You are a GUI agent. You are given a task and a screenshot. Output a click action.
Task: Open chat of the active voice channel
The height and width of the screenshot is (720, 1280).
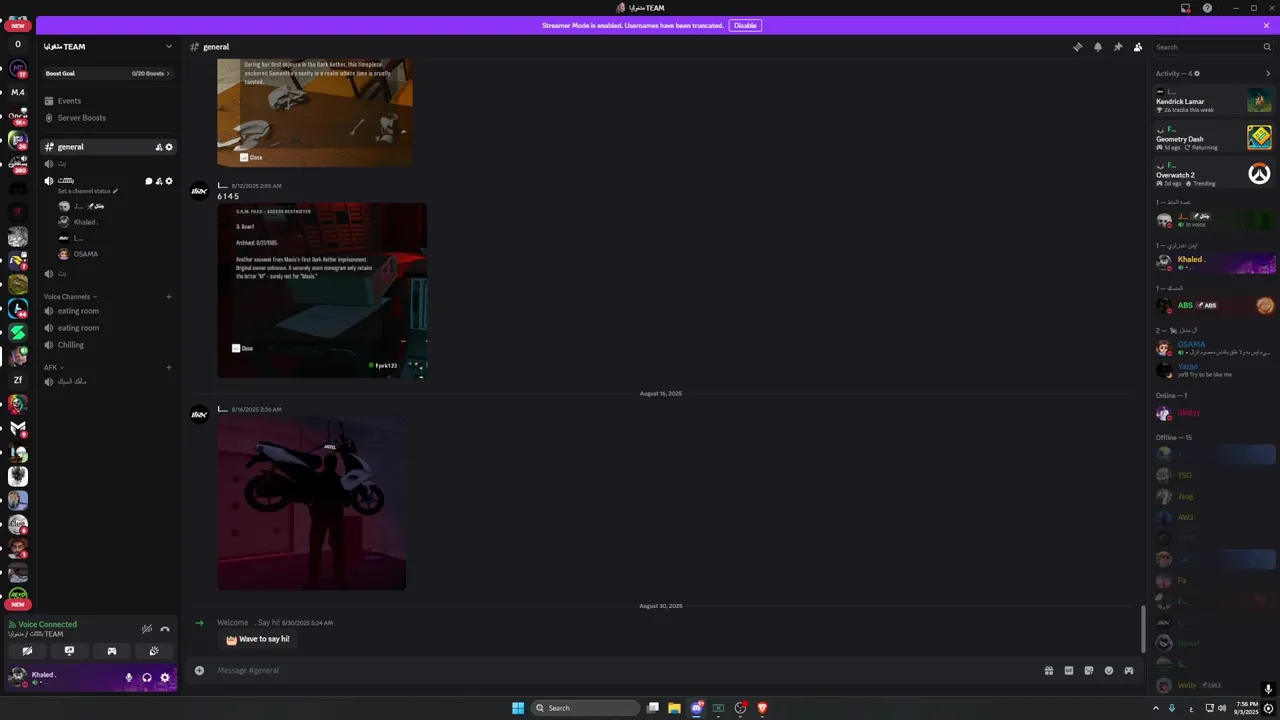point(148,181)
